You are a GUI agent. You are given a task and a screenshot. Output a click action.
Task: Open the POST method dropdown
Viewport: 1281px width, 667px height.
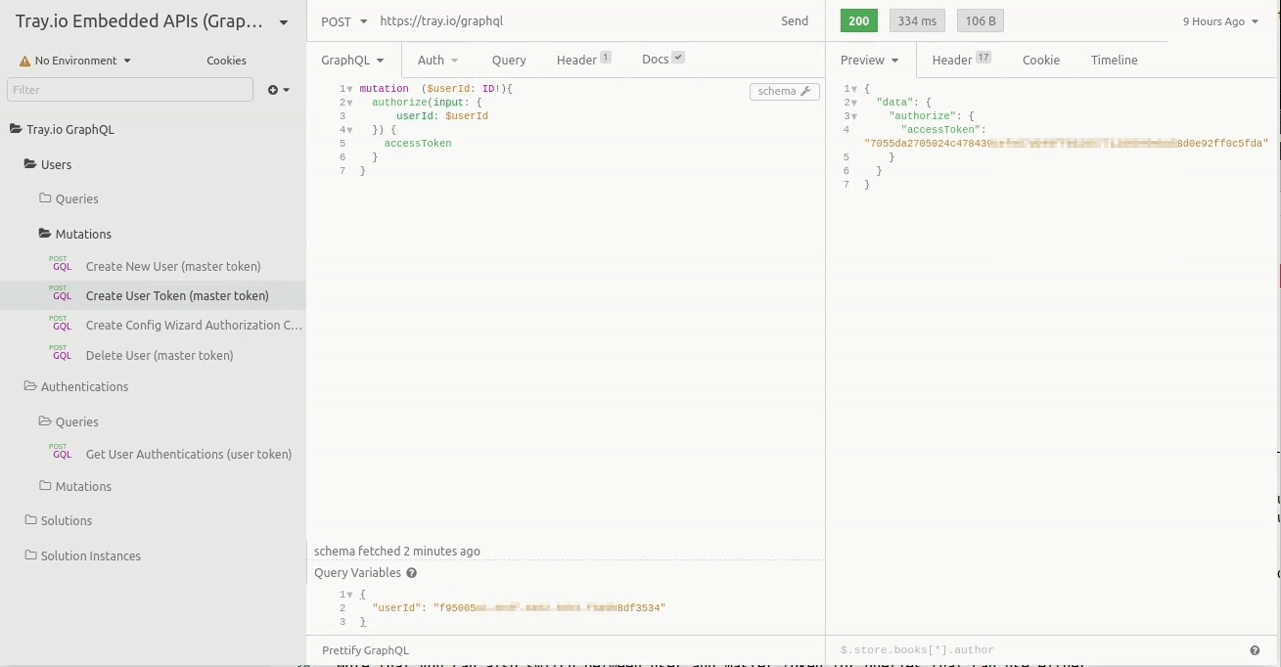click(344, 21)
